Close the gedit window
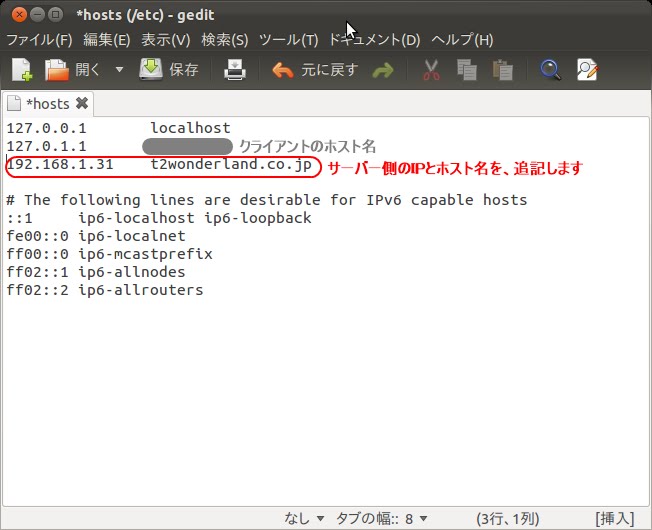Screen dimensions: 652x530 click(19, 15)
